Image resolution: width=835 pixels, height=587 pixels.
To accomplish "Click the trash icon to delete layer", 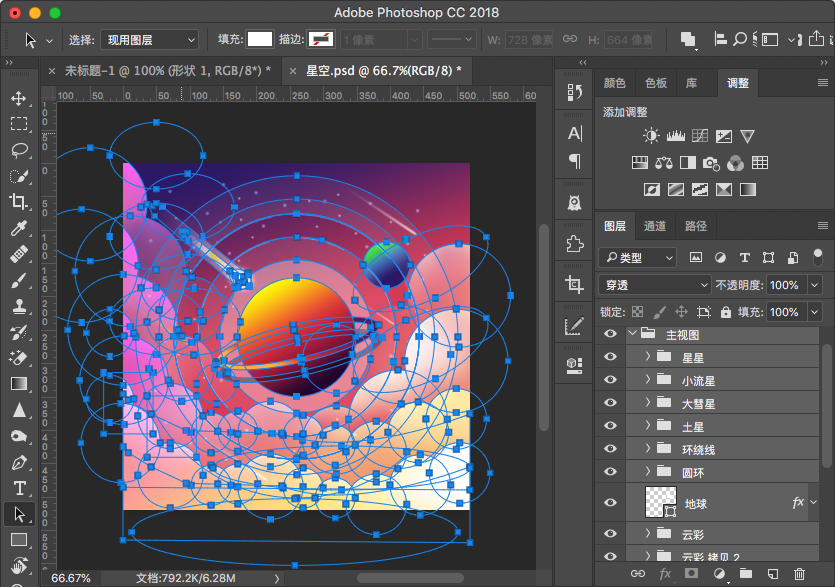I will point(799,574).
